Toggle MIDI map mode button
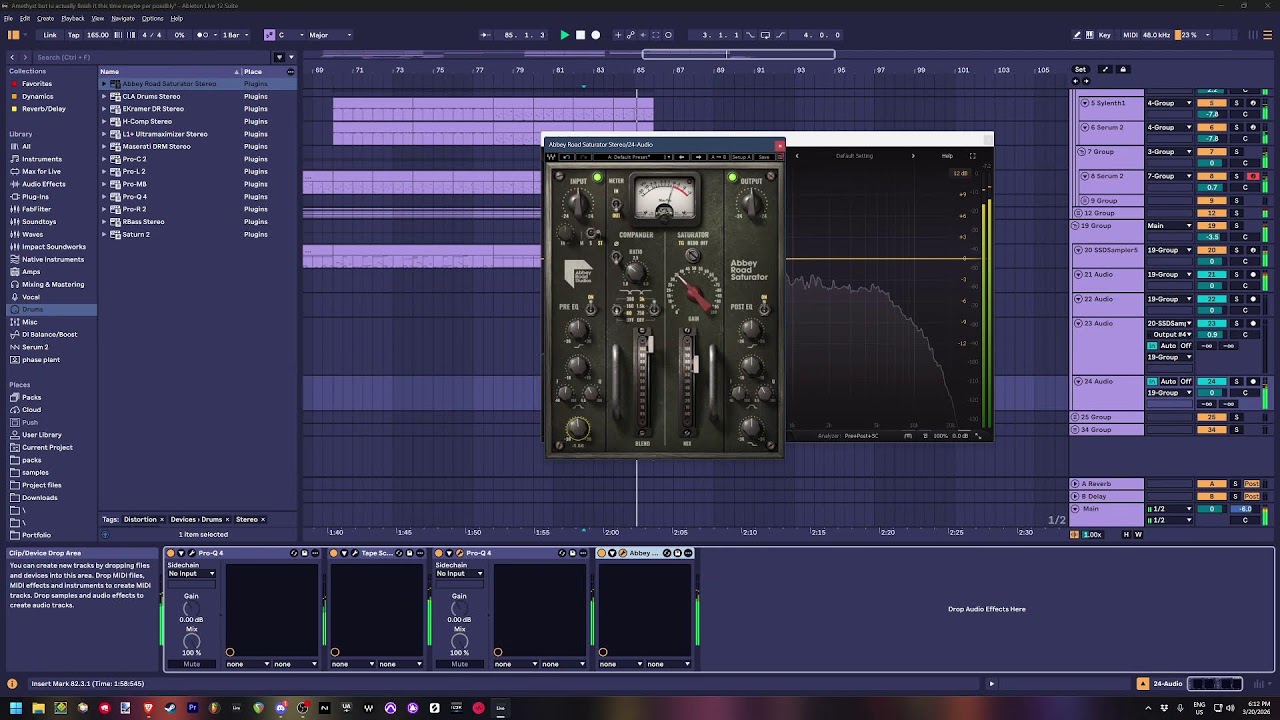 (1130, 35)
